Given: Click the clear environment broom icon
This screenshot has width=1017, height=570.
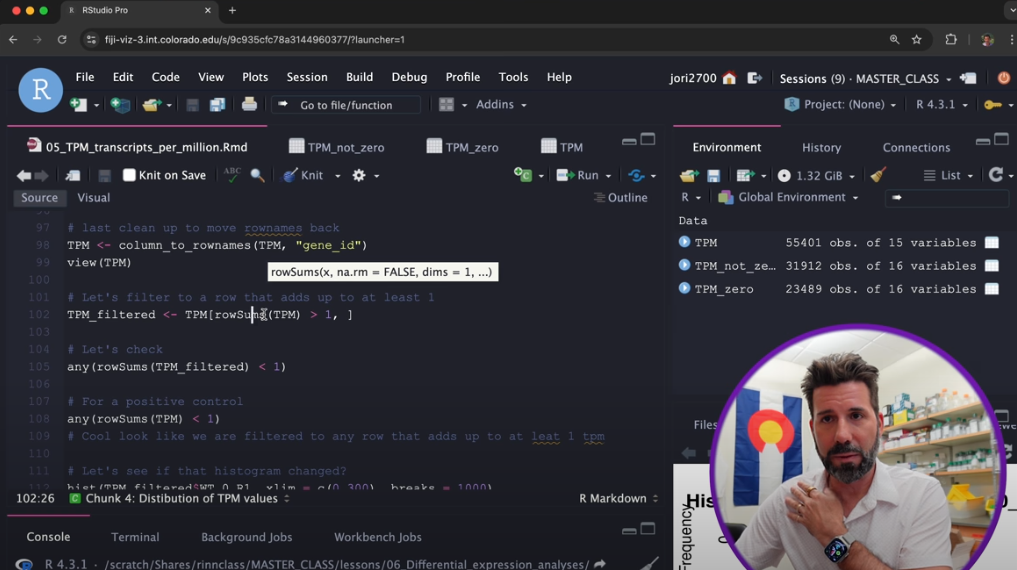Looking at the screenshot, I should [x=878, y=175].
